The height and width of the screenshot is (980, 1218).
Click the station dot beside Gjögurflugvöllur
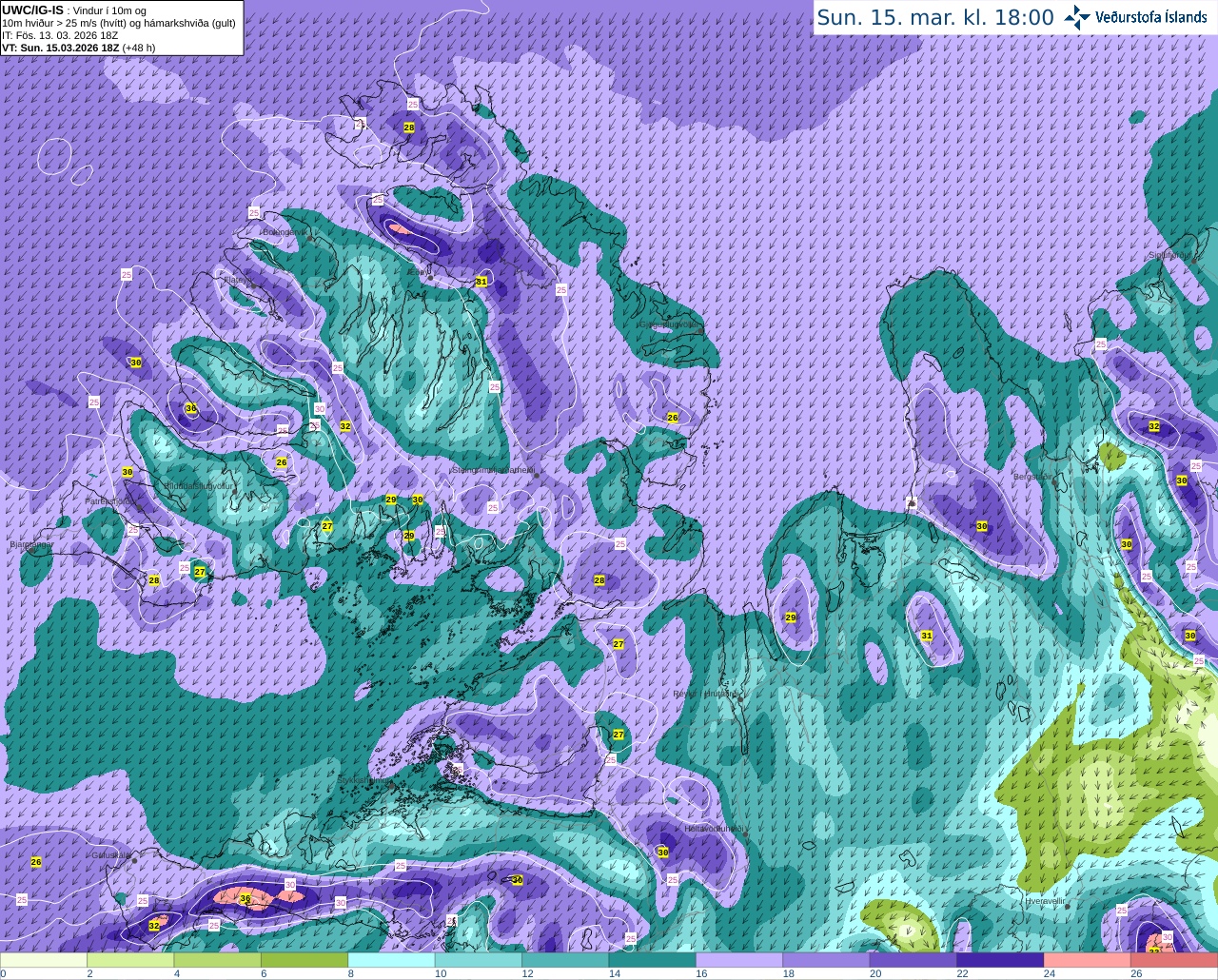700,330
